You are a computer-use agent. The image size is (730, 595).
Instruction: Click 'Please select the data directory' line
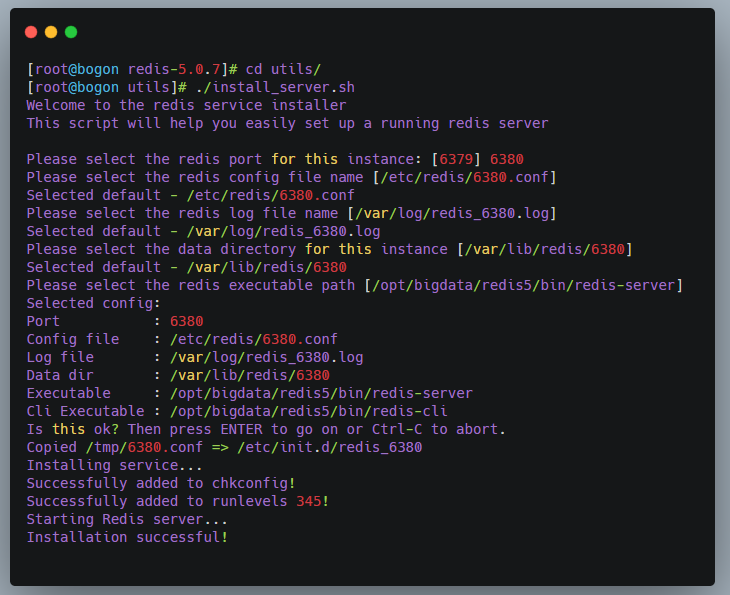tap(329, 249)
